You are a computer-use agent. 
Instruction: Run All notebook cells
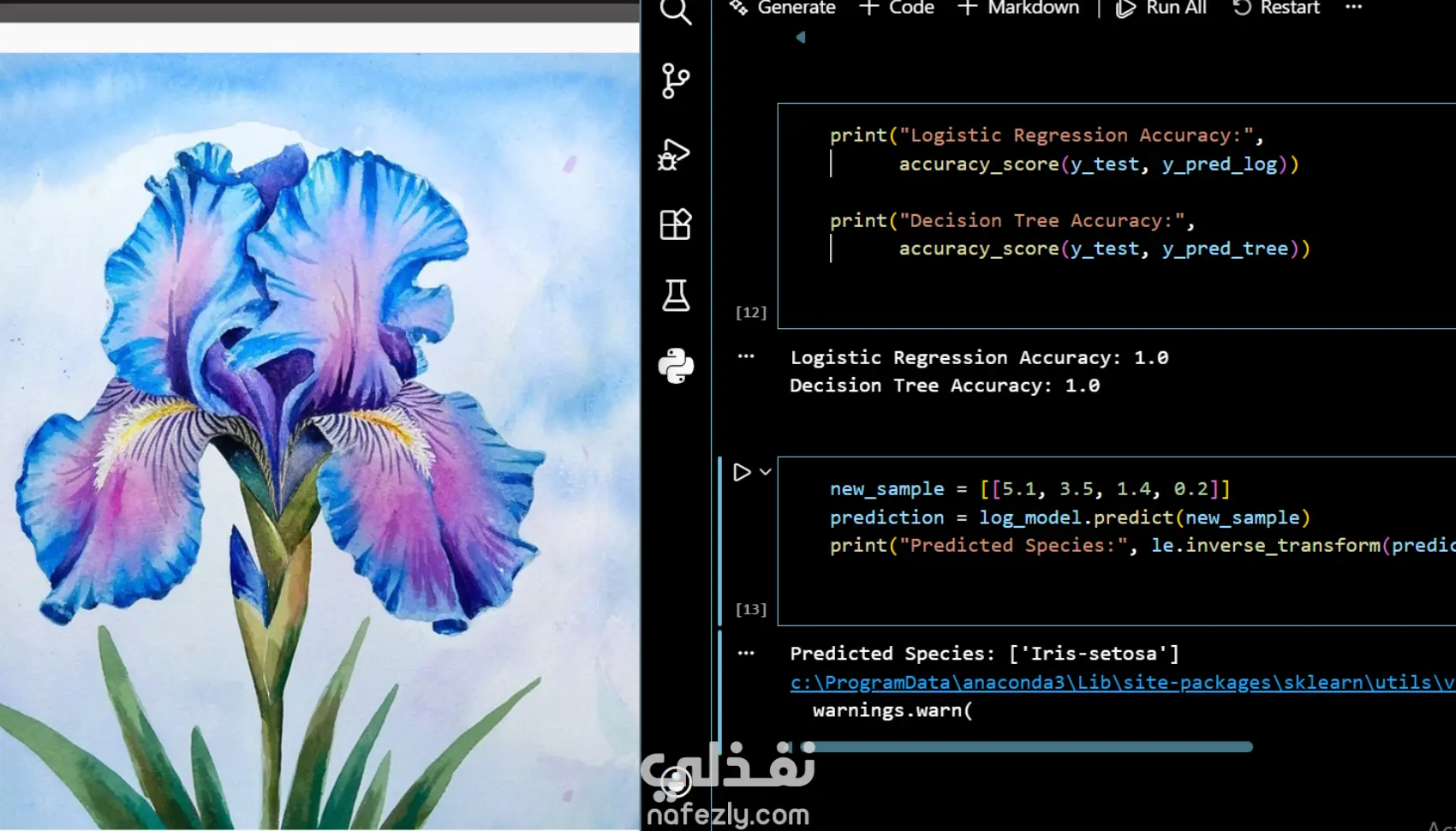[x=1161, y=8]
